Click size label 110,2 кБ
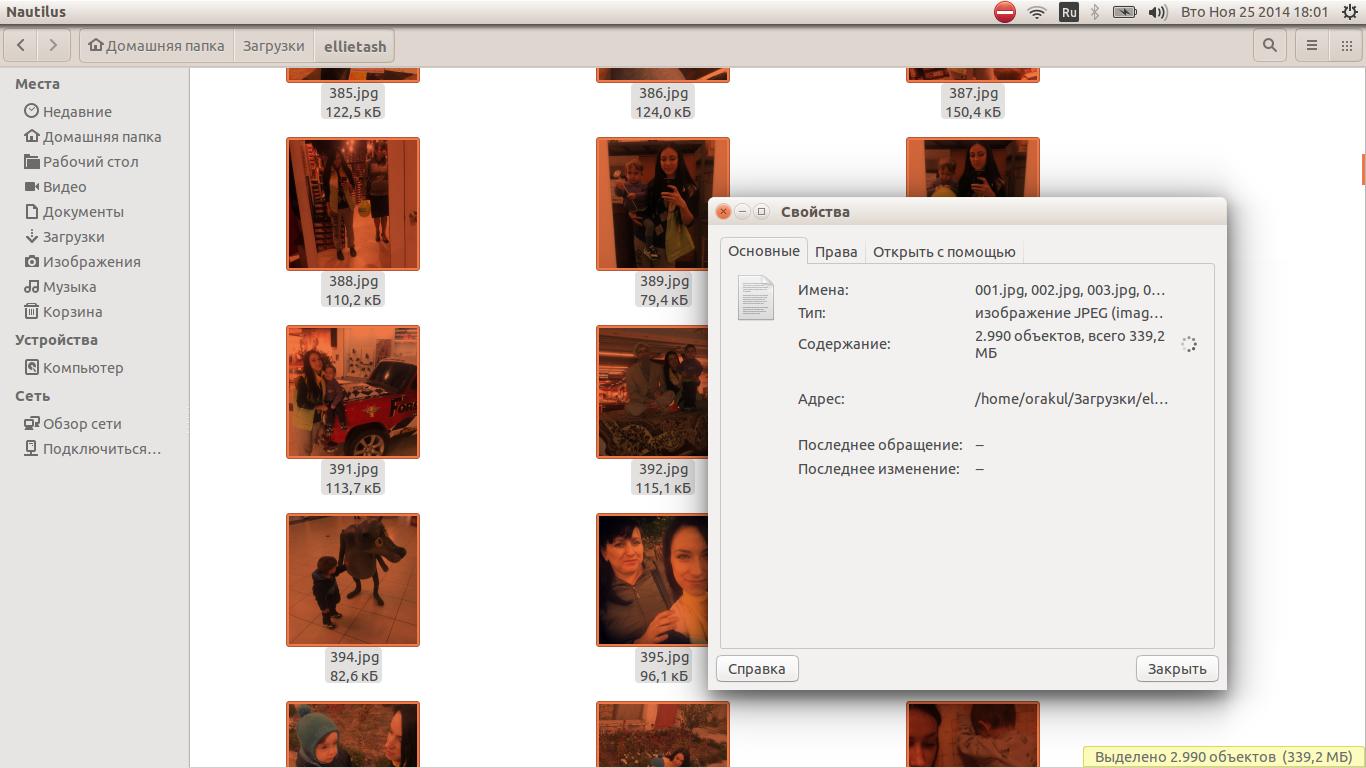 pos(353,300)
